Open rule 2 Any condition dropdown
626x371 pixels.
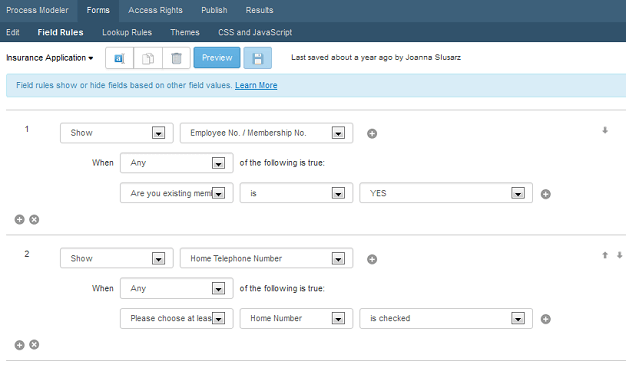[x=176, y=288]
